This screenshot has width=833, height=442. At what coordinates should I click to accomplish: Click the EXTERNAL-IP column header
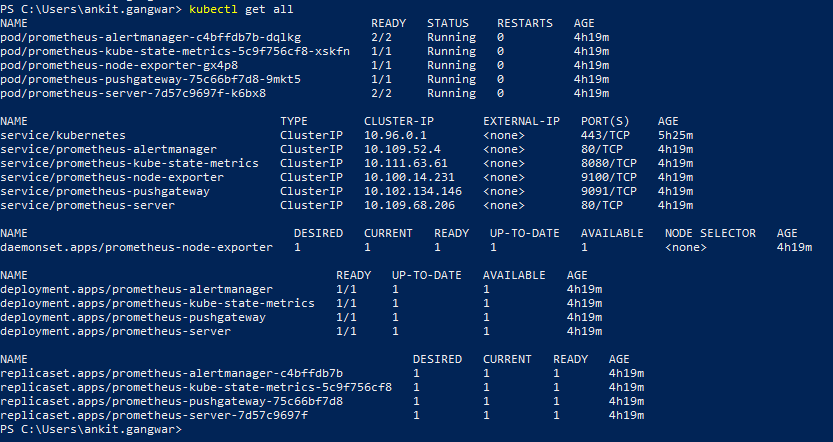521,121
